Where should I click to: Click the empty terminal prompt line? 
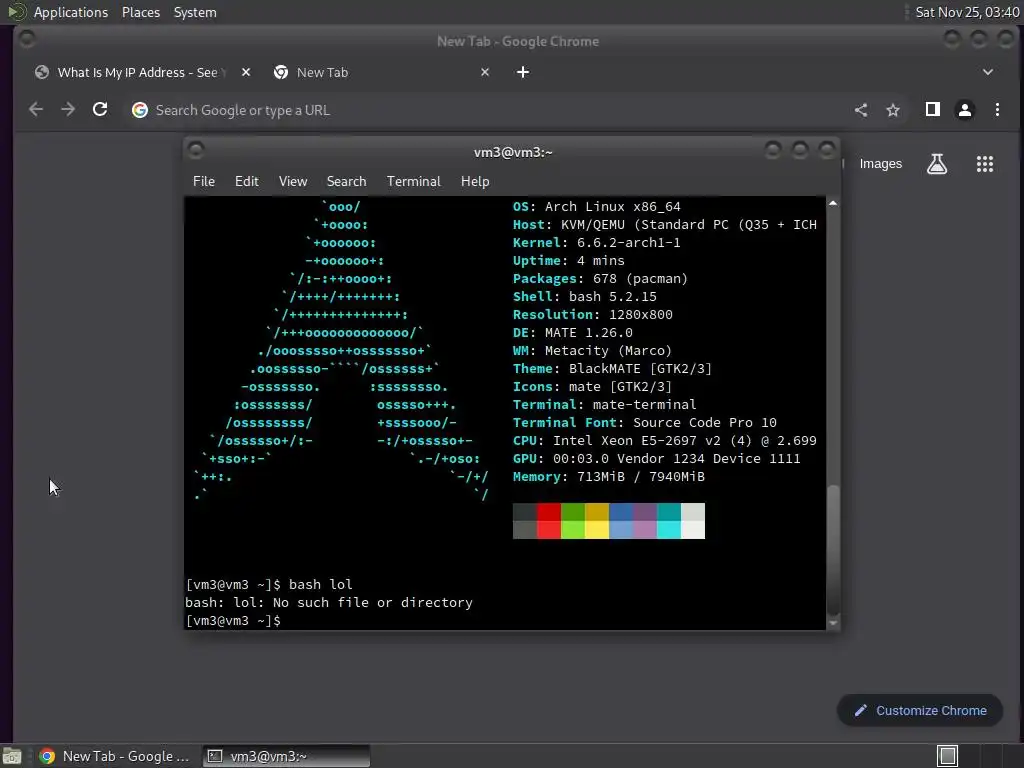pyautogui.click(x=235, y=621)
